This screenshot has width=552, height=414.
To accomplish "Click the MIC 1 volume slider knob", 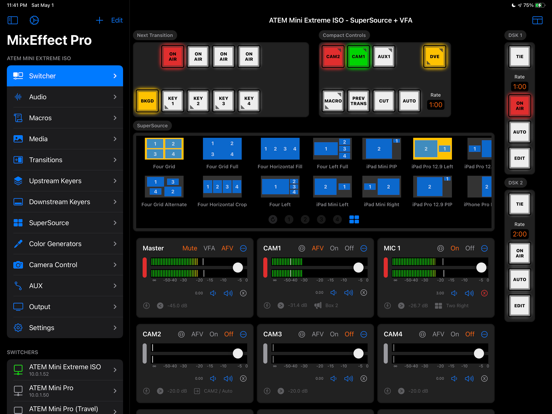I will 481,268.
